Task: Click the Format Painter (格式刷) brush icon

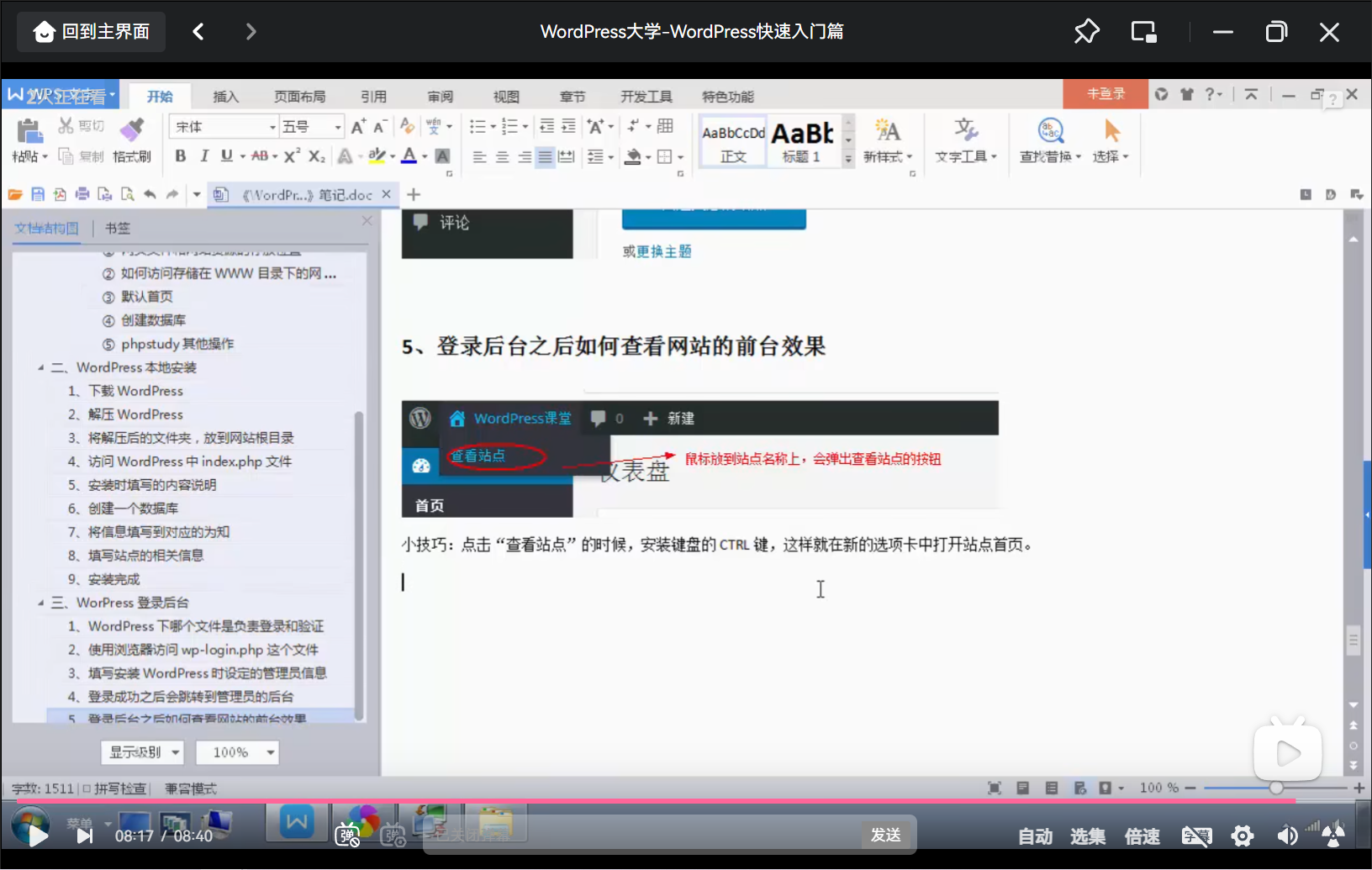Action: [x=131, y=129]
